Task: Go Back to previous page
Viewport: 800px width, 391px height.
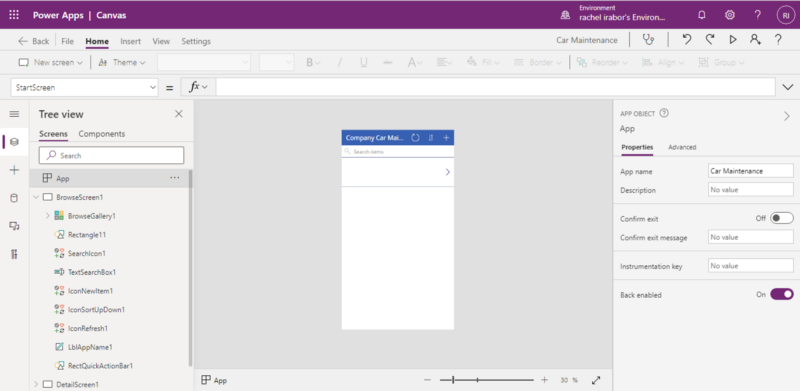Action: (34, 41)
